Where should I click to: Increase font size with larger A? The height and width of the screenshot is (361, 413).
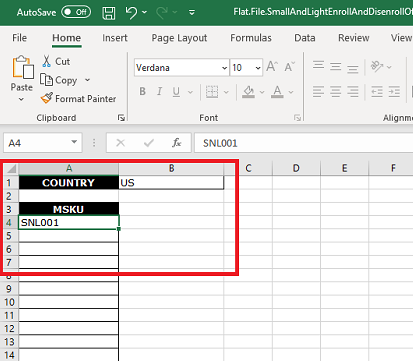click(272, 67)
